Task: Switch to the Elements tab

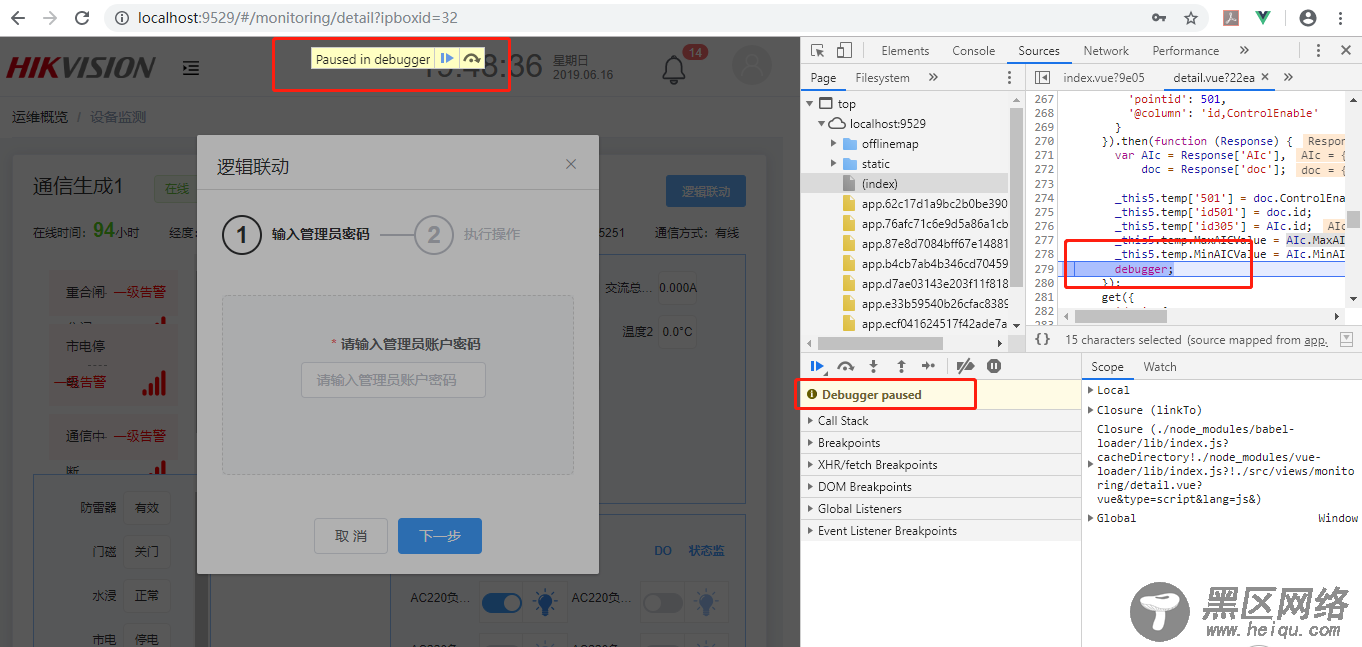Action: (905, 51)
